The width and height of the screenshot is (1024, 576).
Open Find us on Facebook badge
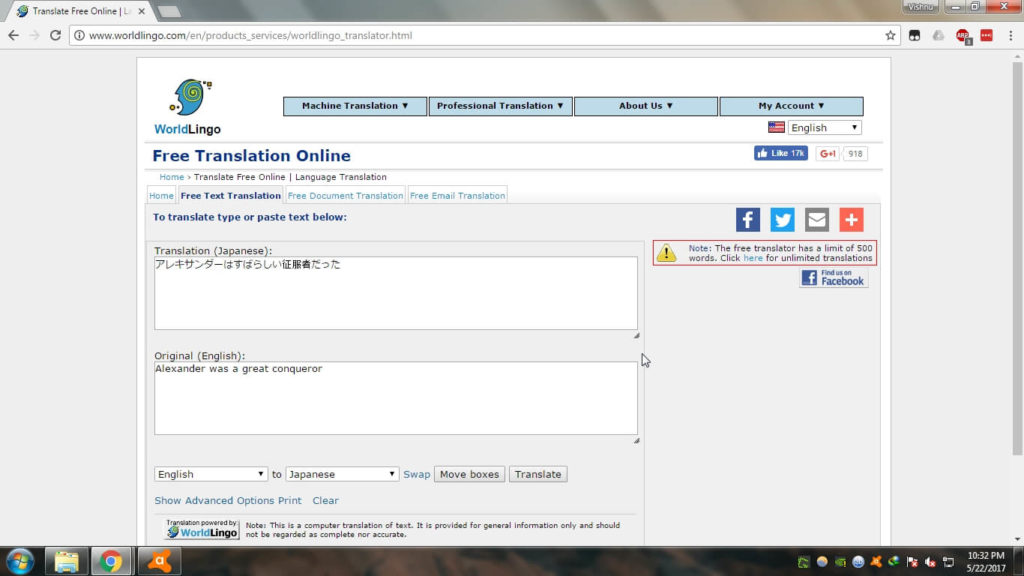click(834, 278)
